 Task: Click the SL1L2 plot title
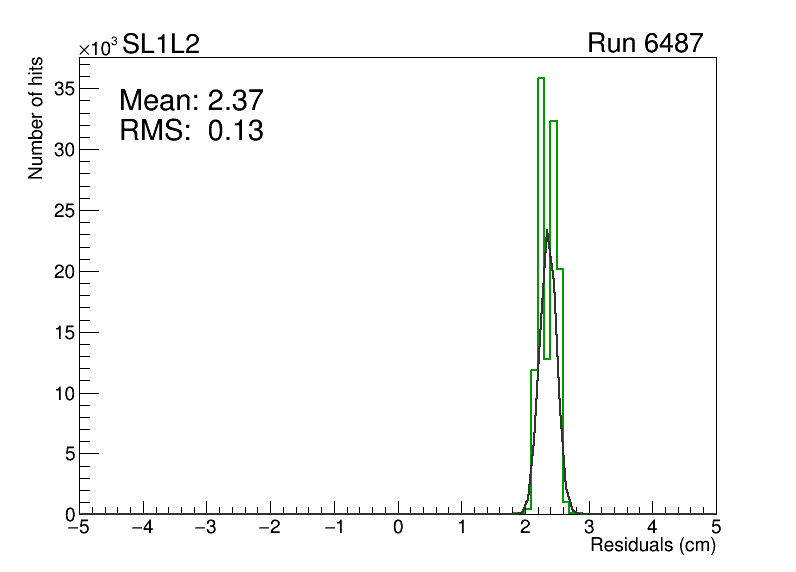(x=161, y=43)
